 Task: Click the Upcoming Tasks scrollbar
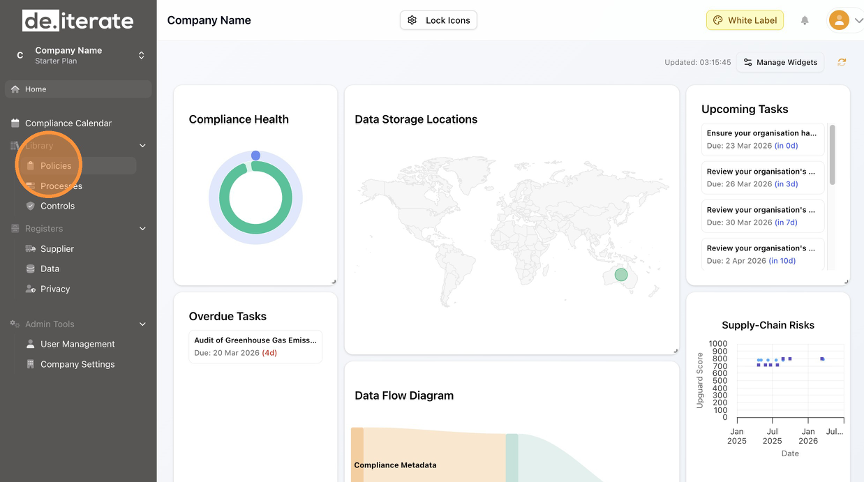832,156
